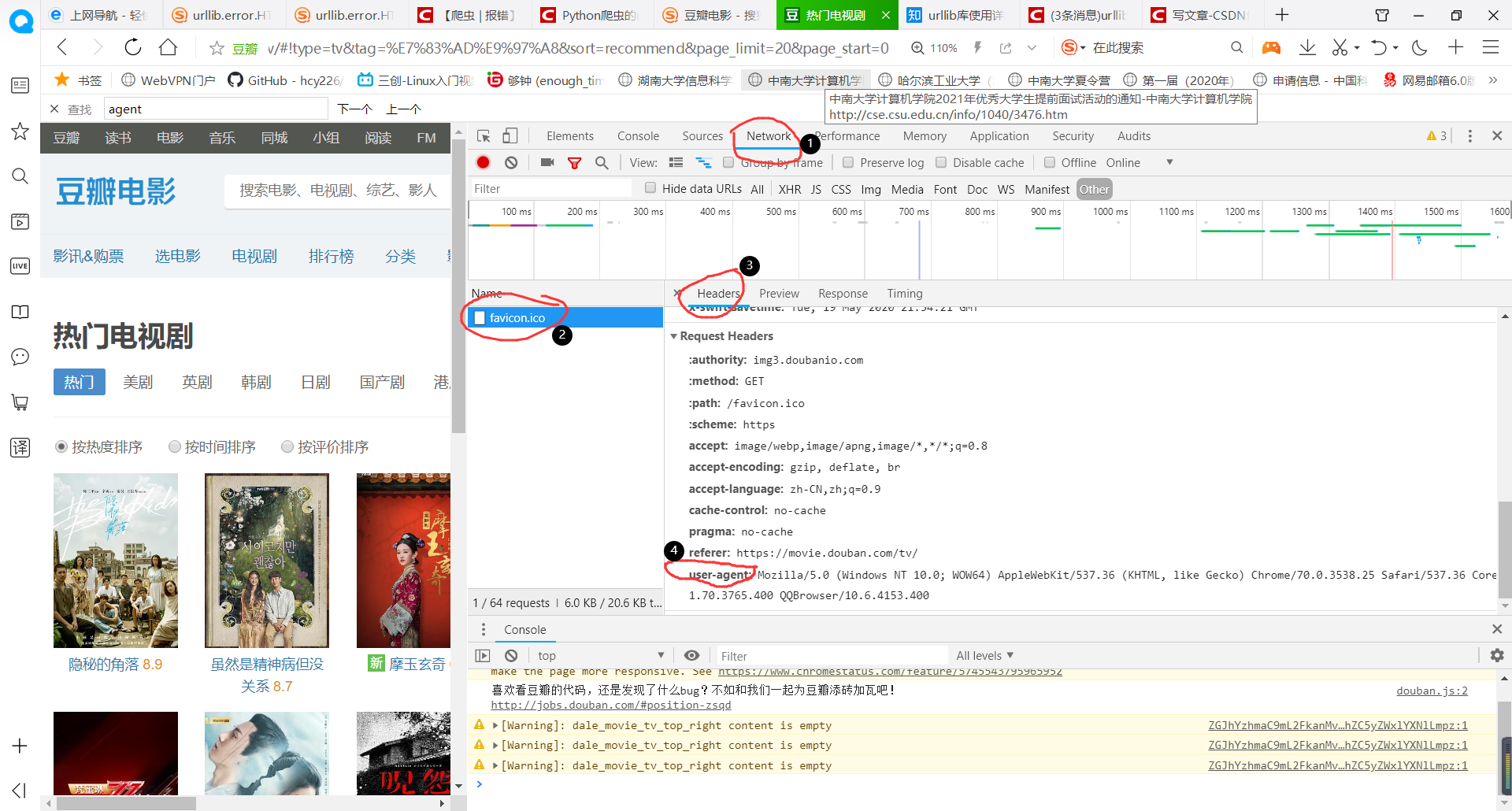Image resolution: width=1512 pixels, height=811 pixels.
Task: Open 排行榜 navigation link
Action: [x=331, y=256]
